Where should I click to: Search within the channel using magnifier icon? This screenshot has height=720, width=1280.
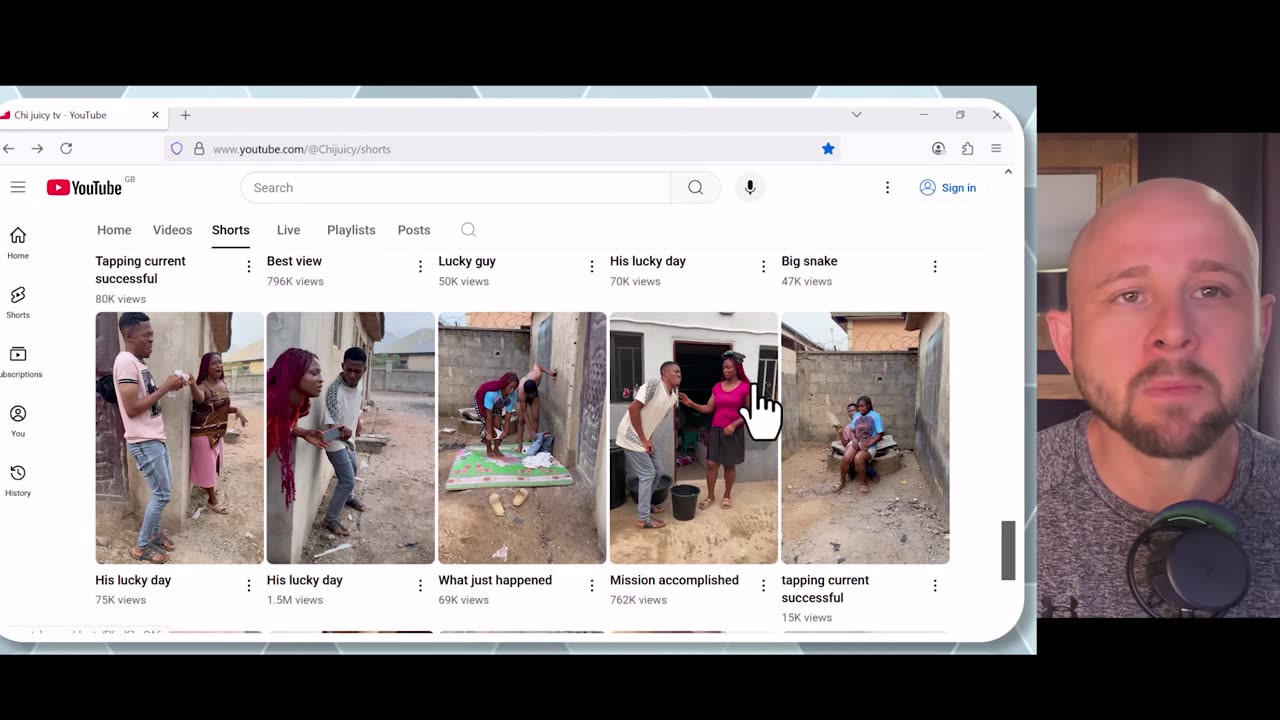click(x=468, y=230)
